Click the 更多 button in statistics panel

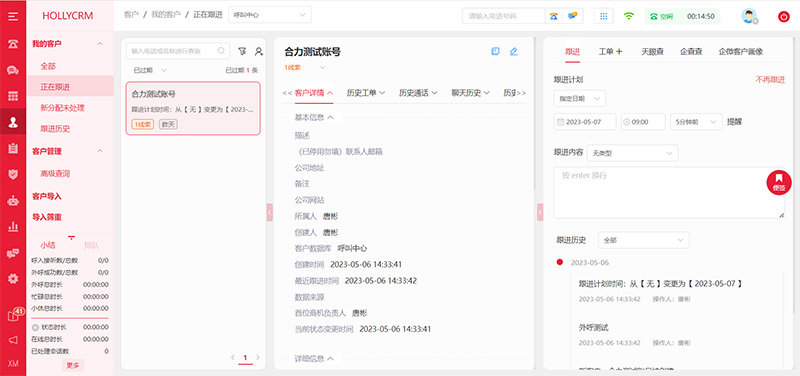[x=73, y=365]
